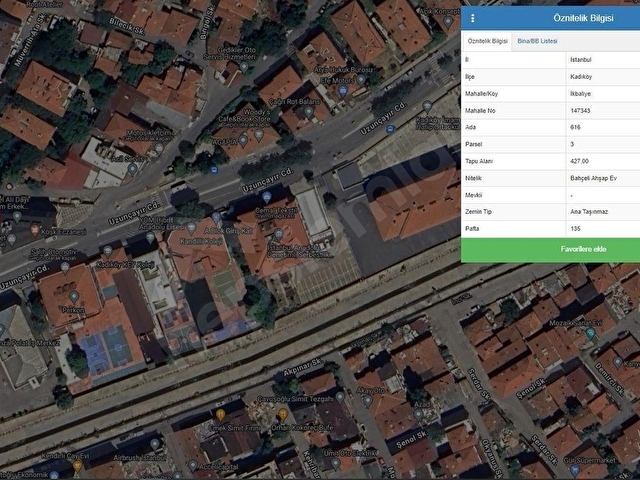Click the bus stop icon below AGAPIA
This screenshot has width=640, height=480.
pyautogui.click(x=214, y=170)
